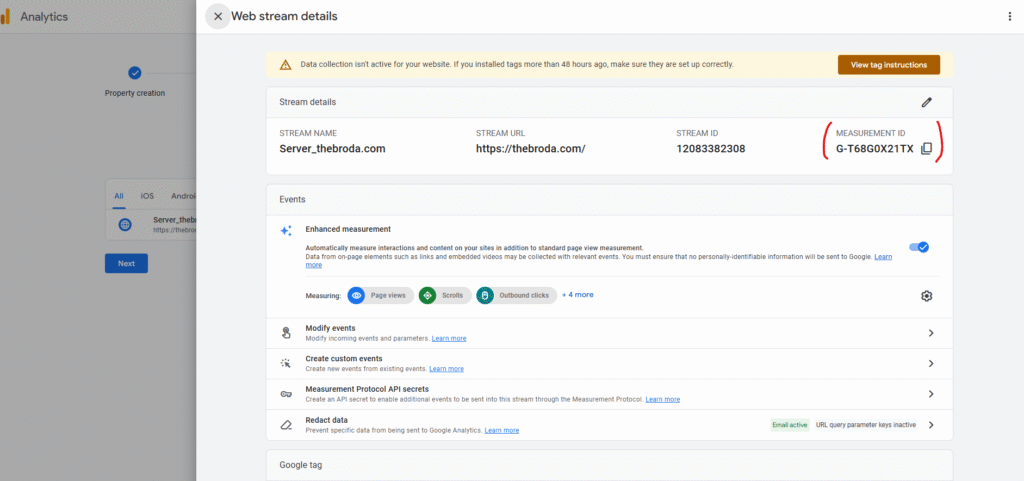Viewport: 1024px width, 481px height.
Task: Select the iOS tab
Action: pyautogui.click(x=147, y=196)
